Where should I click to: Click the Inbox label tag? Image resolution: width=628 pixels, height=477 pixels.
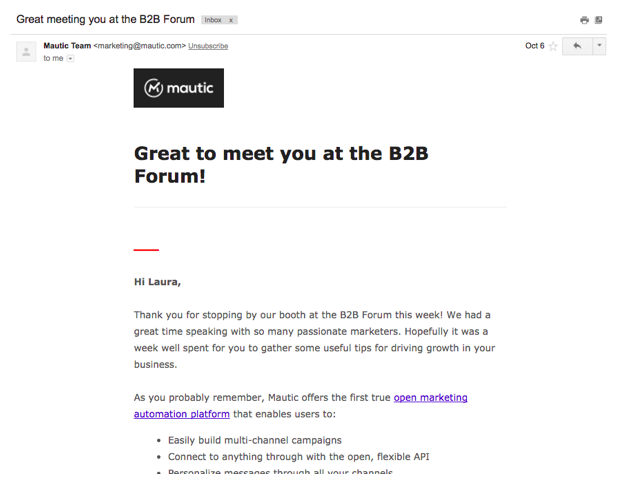coord(213,20)
